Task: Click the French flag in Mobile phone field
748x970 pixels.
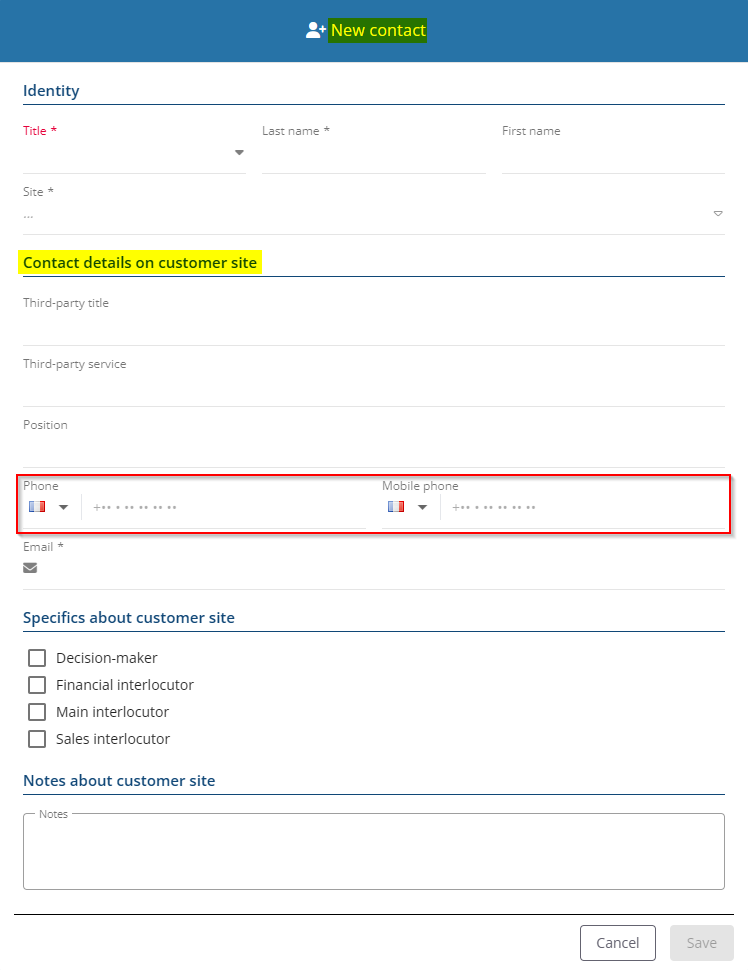Action: 396,507
